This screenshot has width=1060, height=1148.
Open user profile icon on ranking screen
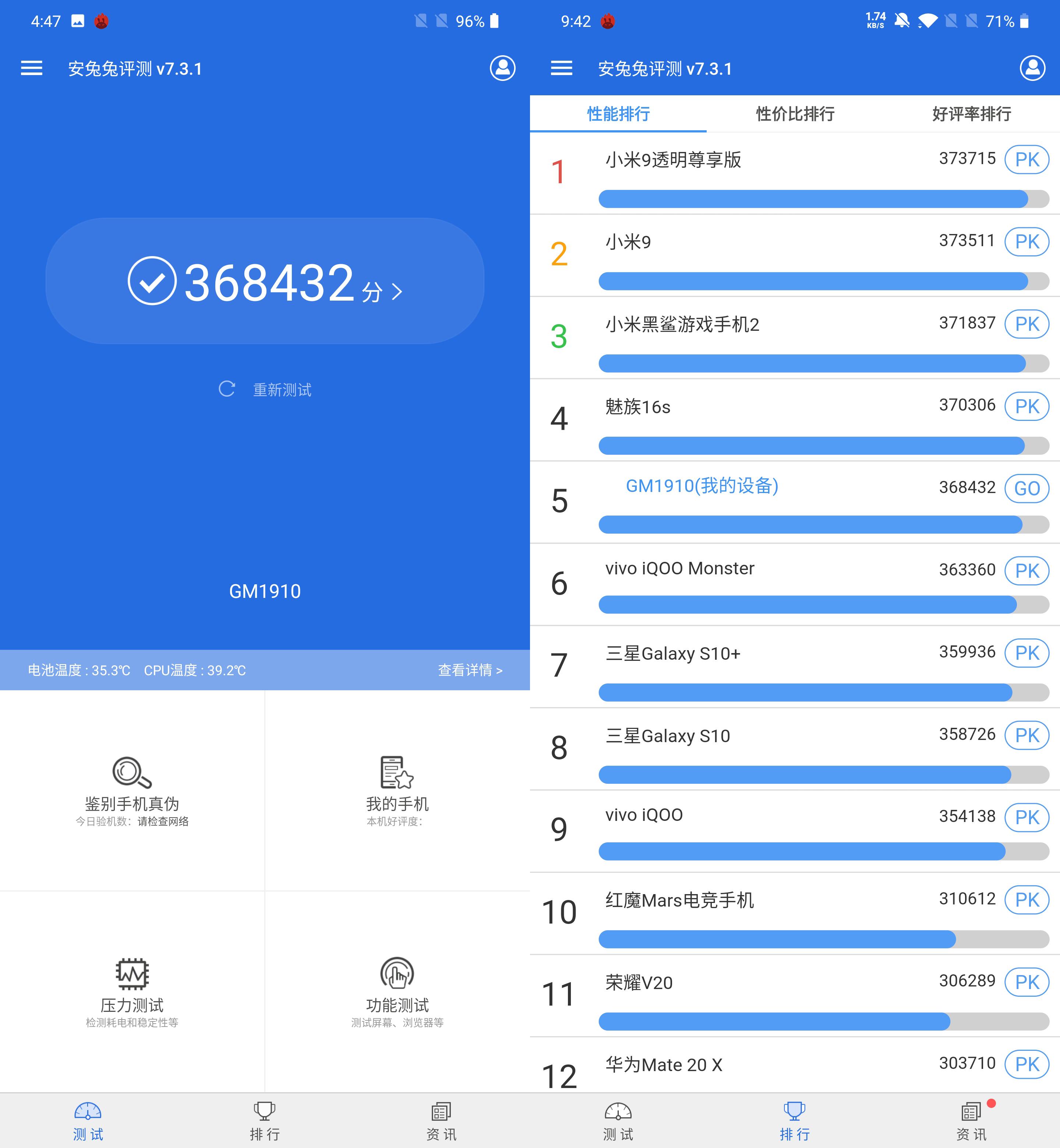pos(1032,68)
